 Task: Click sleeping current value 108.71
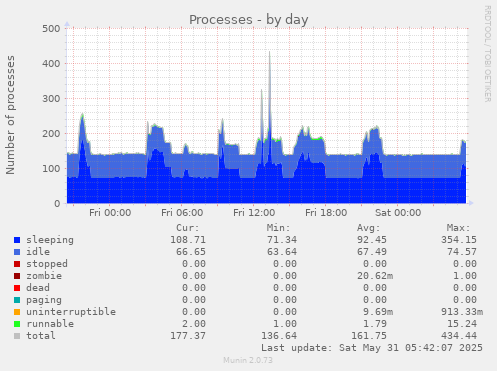[x=188, y=240]
